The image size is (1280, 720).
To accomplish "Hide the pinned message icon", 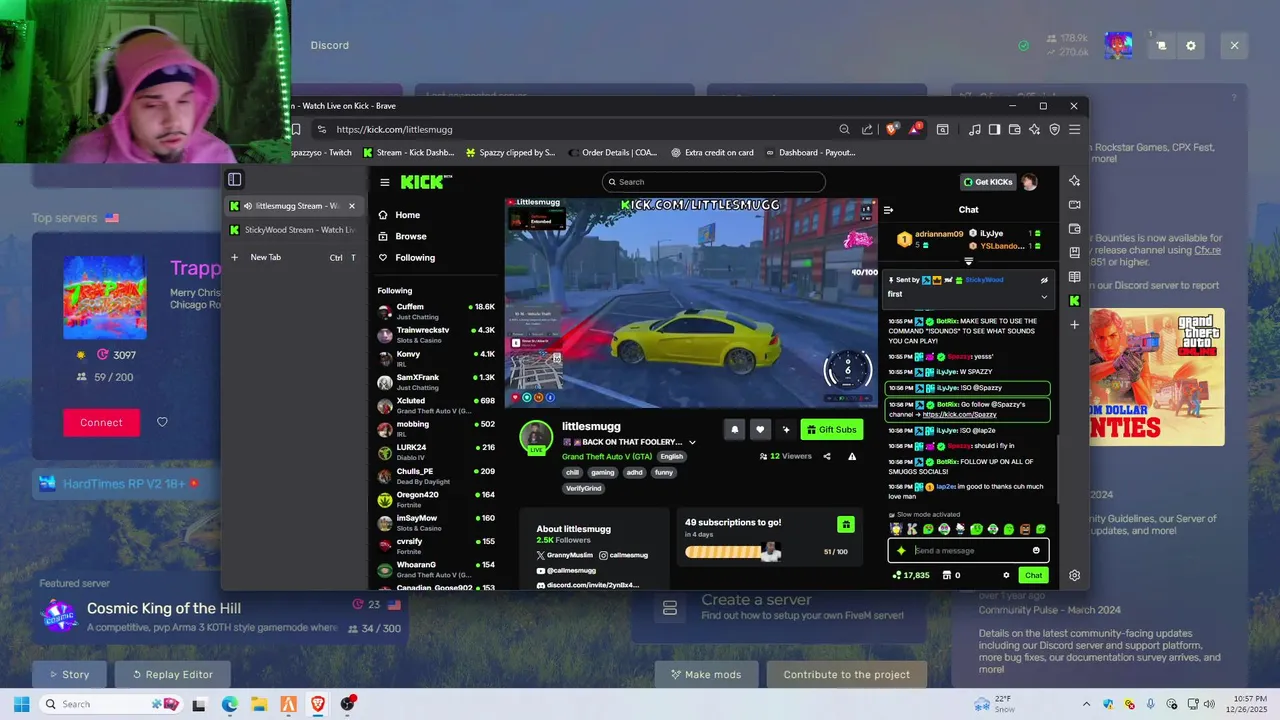I will 1044,280.
